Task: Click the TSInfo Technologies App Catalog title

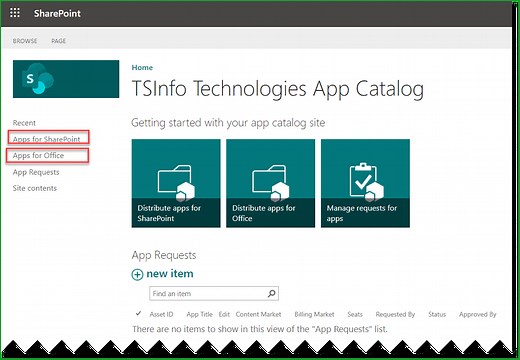Action: [278, 89]
